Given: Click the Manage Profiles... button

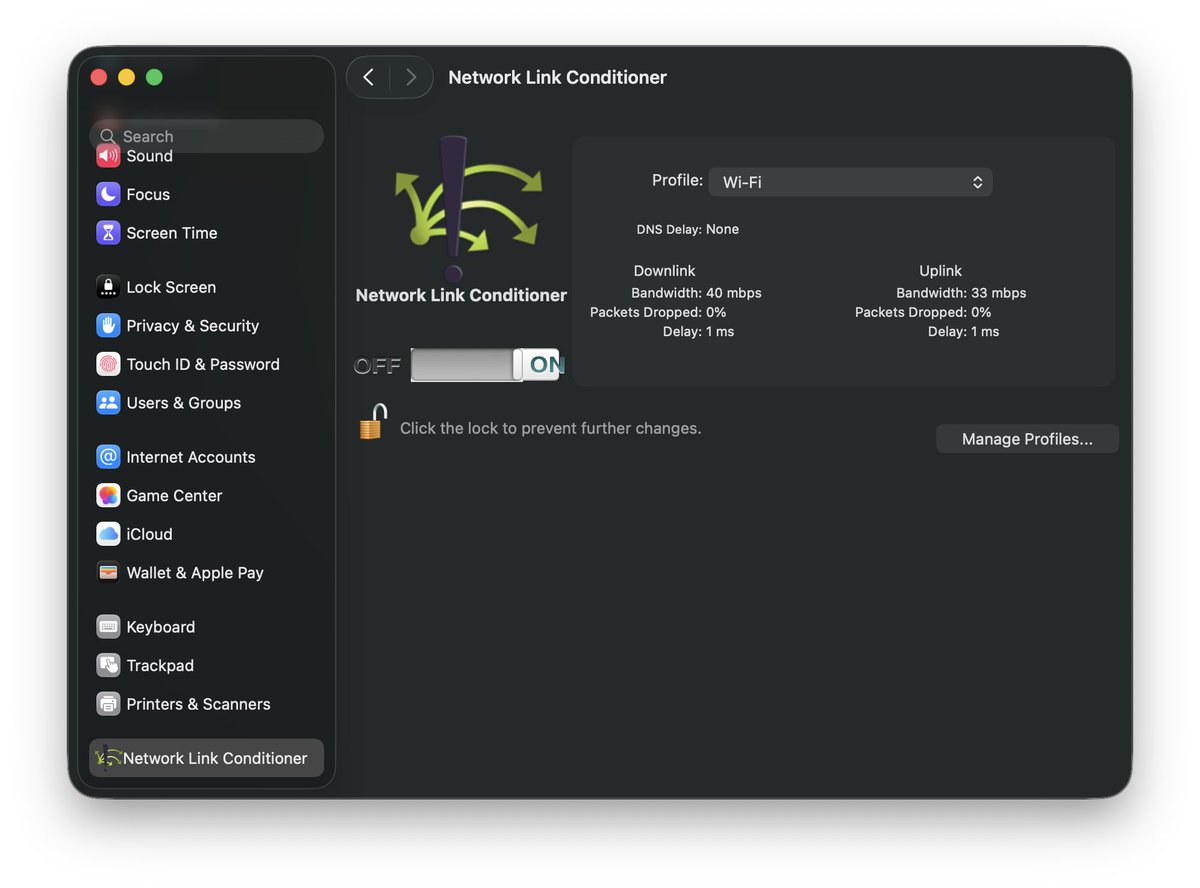Looking at the screenshot, I should (x=1027, y=439).
